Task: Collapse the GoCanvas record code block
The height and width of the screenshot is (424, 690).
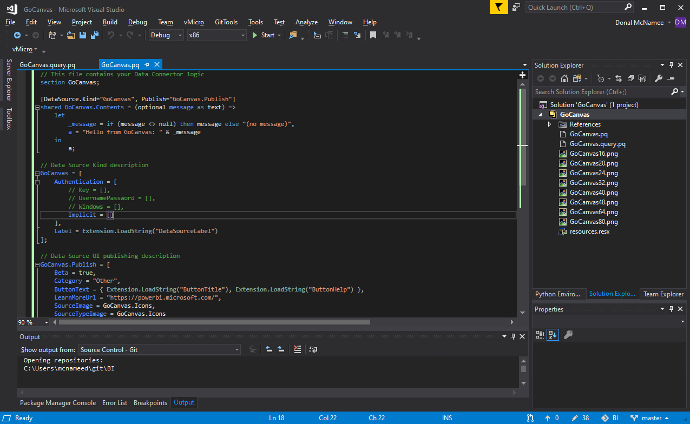Action: pos(37,173)
